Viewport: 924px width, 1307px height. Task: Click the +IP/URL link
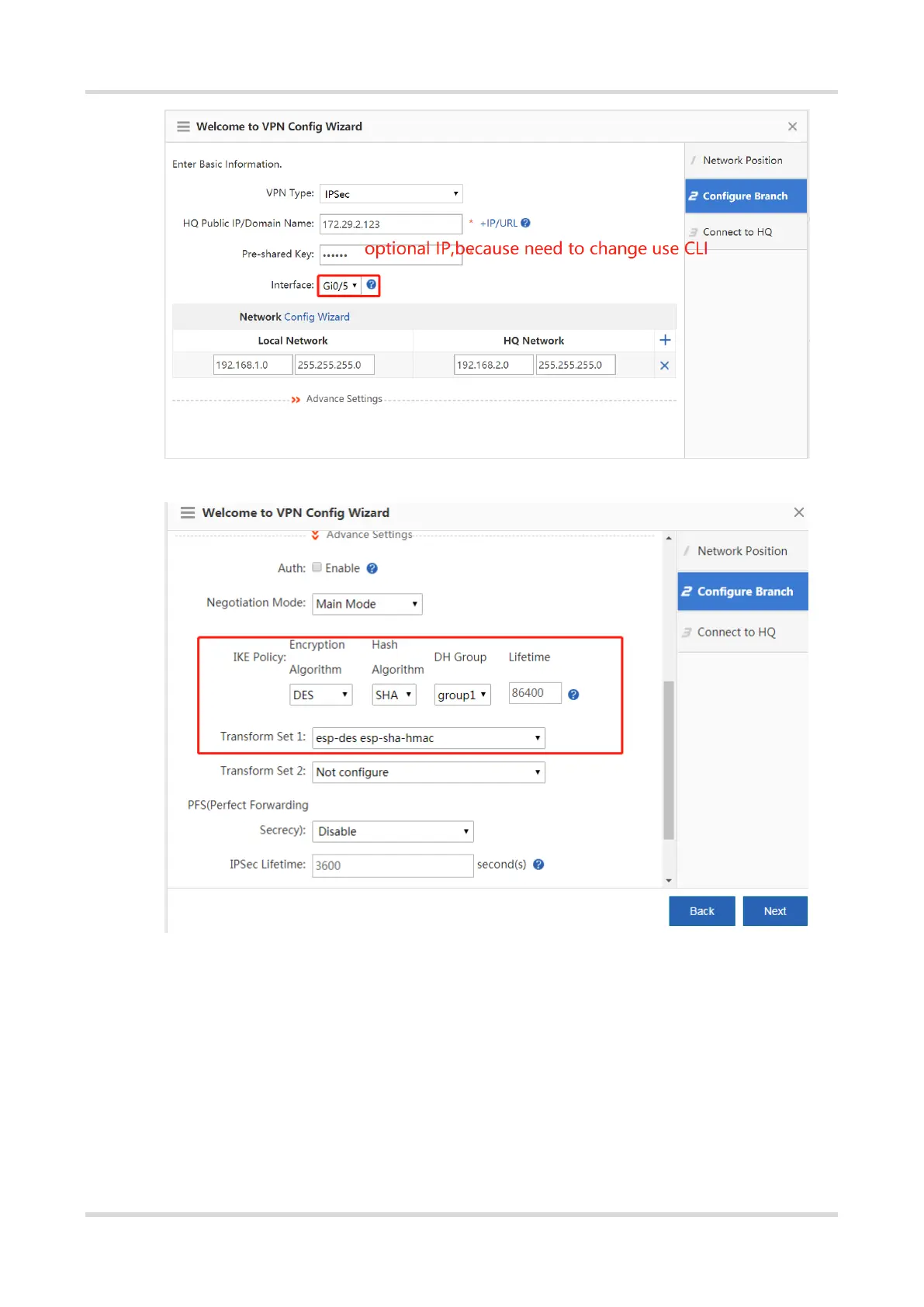(x=498, y=224)
